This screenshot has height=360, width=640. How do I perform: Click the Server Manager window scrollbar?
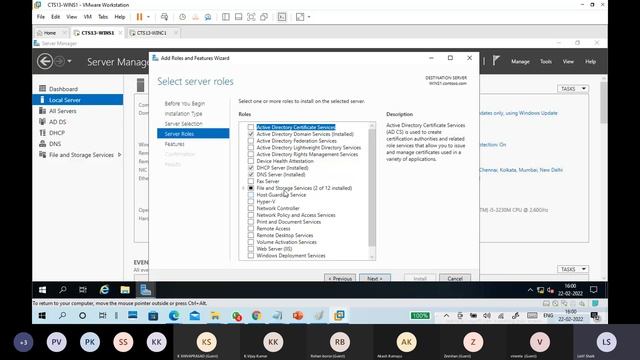pyautogui.click(x=604, y=102)
